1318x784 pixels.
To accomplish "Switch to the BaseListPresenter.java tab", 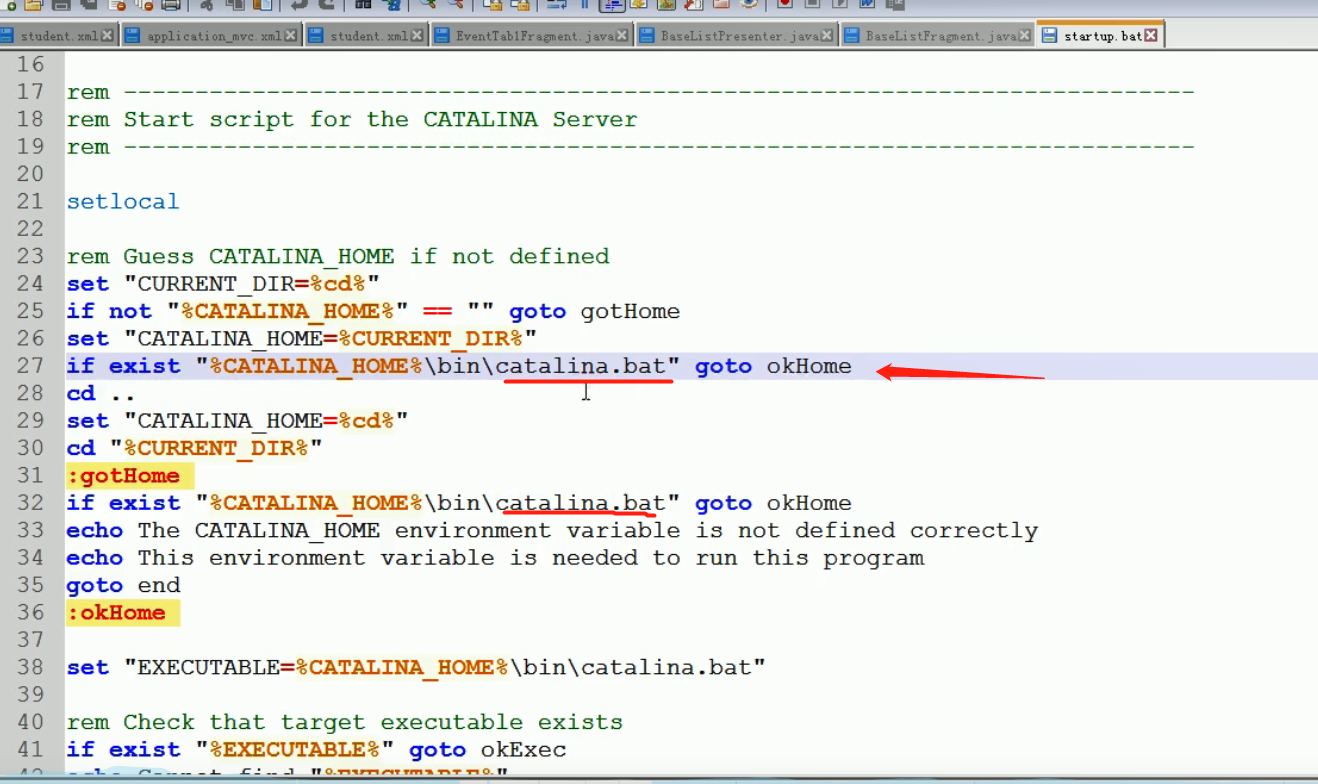I will click(x=740, y=36).
